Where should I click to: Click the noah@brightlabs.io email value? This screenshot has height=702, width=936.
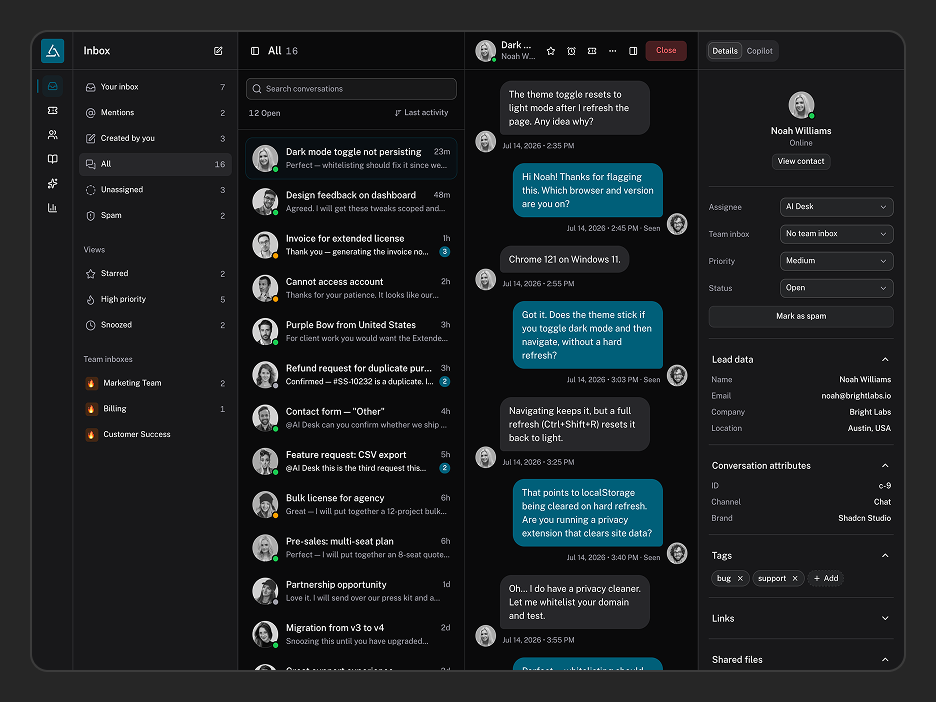856,396
